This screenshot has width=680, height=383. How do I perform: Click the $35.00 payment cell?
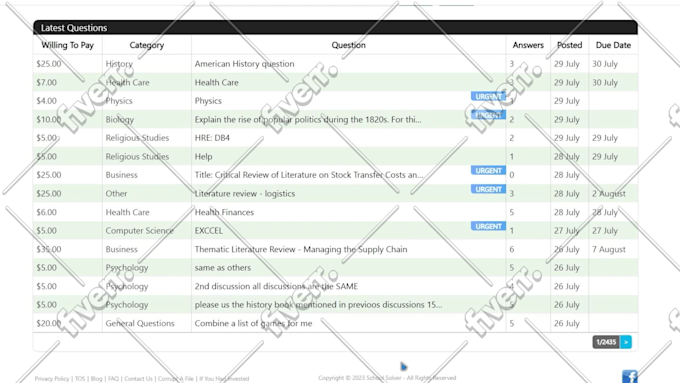tap(49, 249)
